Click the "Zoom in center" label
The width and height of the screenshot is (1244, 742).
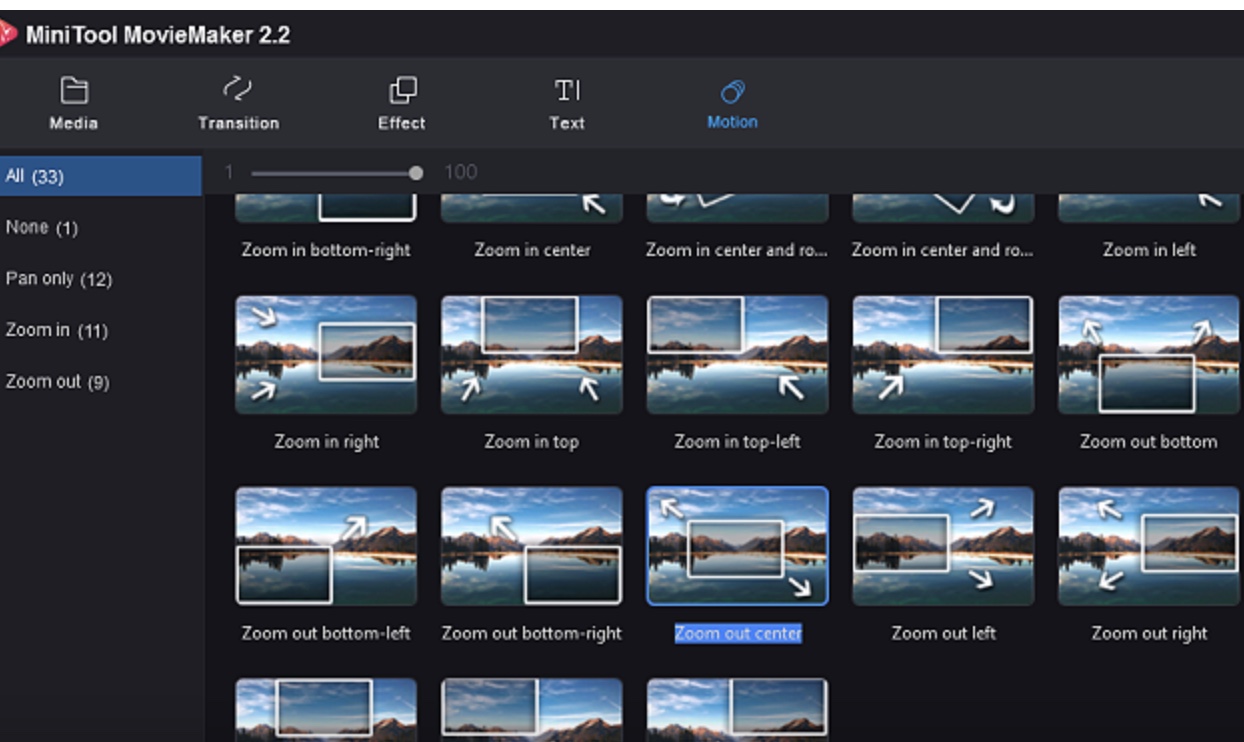click(x=532, y=250)
